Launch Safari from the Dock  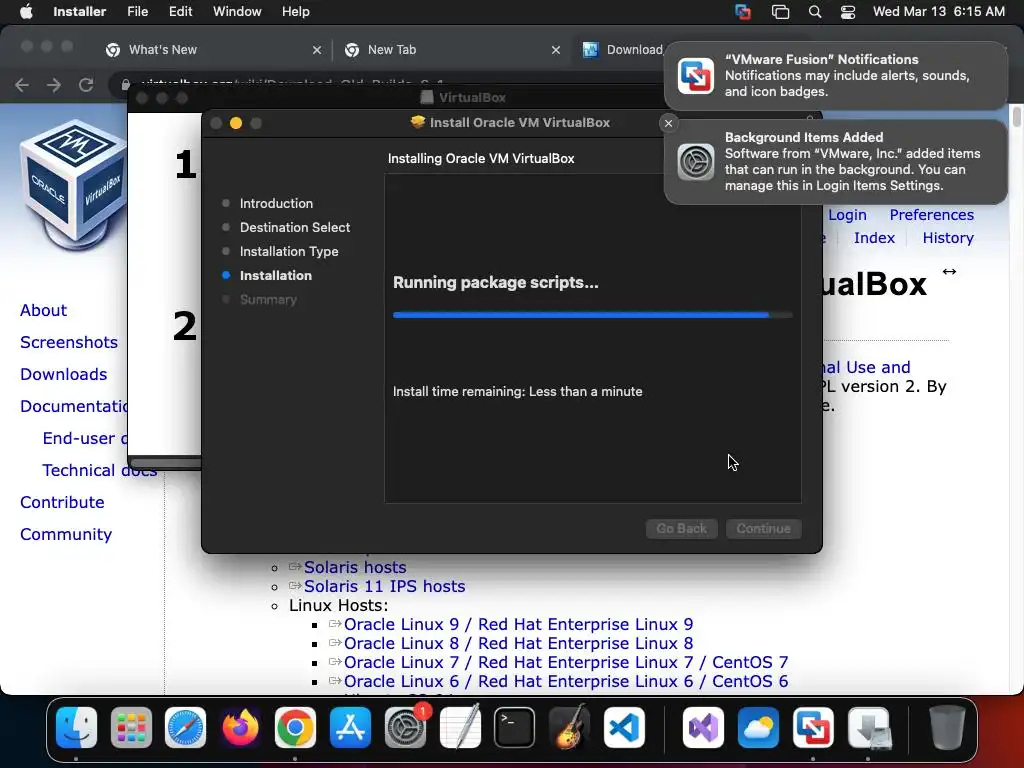coord(185,728)
